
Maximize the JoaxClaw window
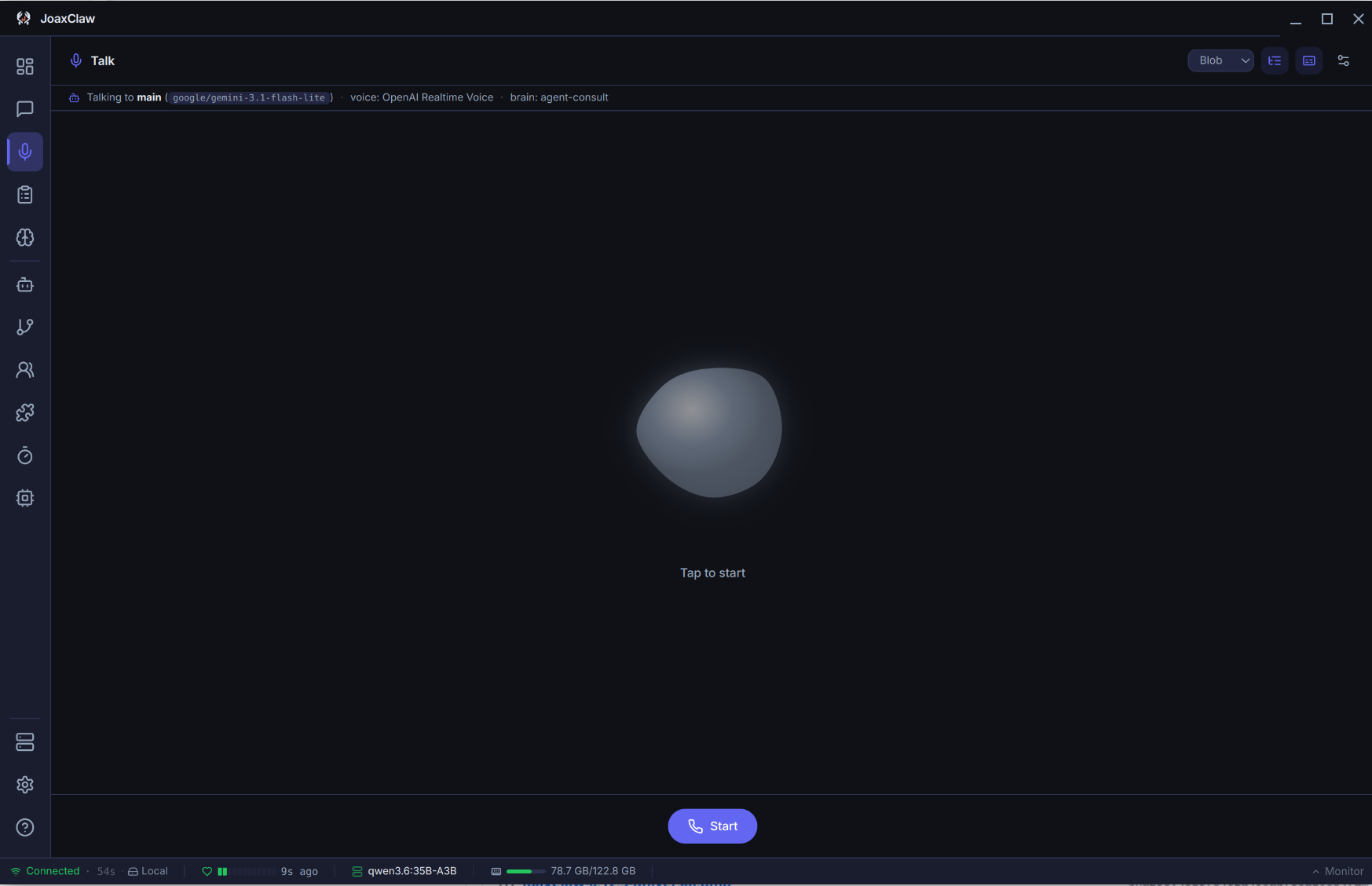pos(1327,19)
